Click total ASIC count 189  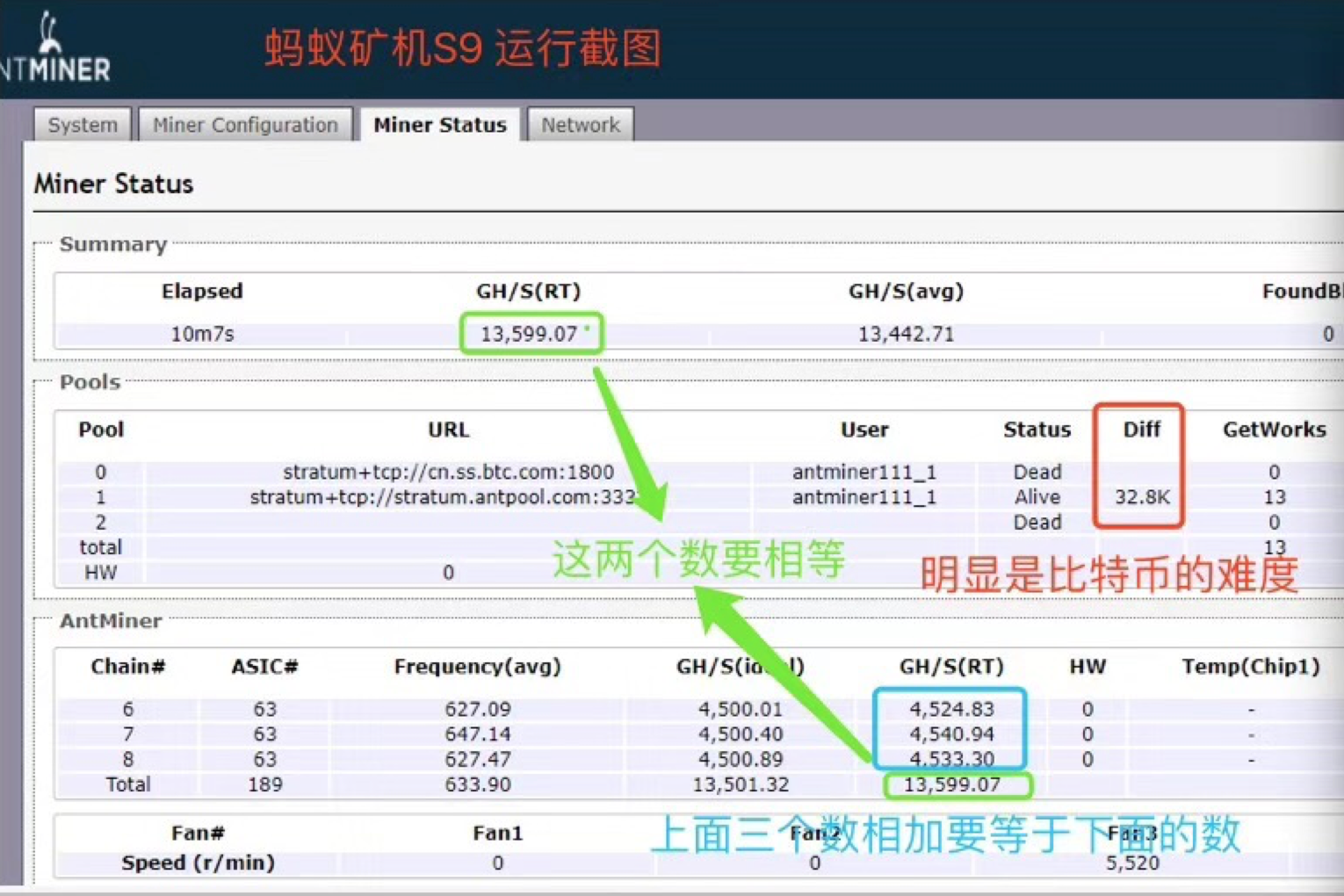point(264,784)
